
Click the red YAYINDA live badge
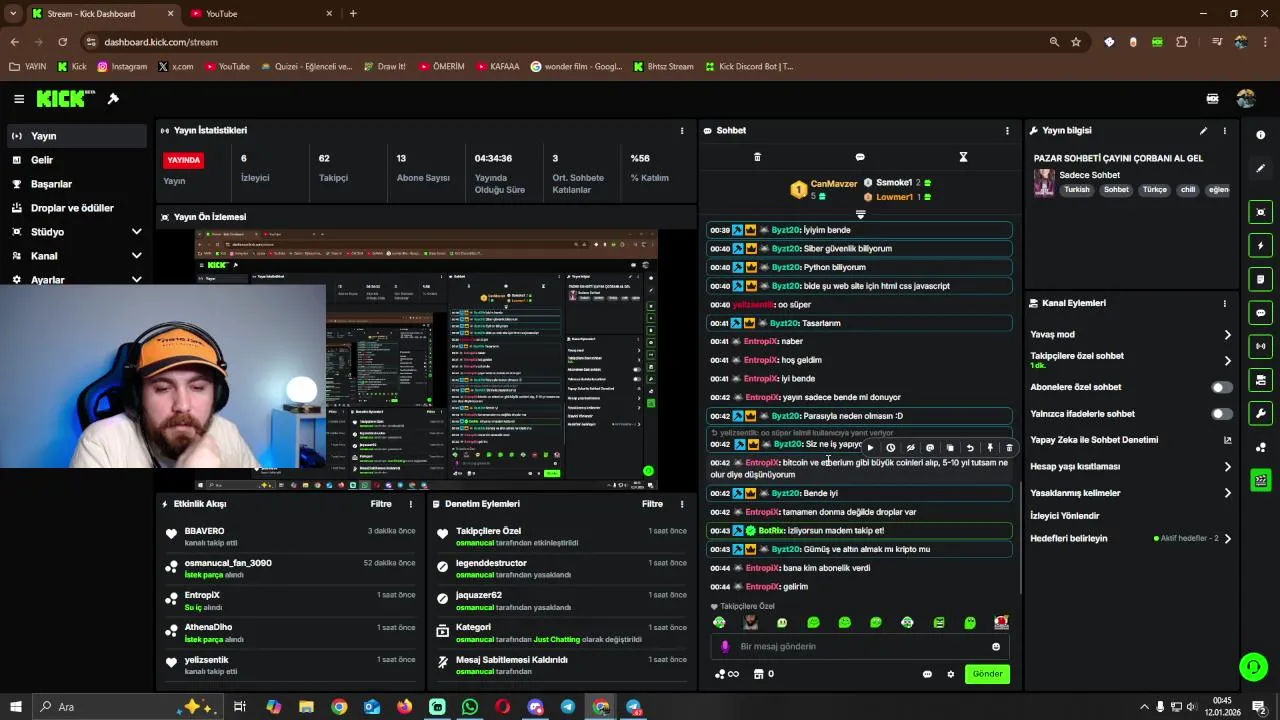pyautogui.click(x=184, y=160)
